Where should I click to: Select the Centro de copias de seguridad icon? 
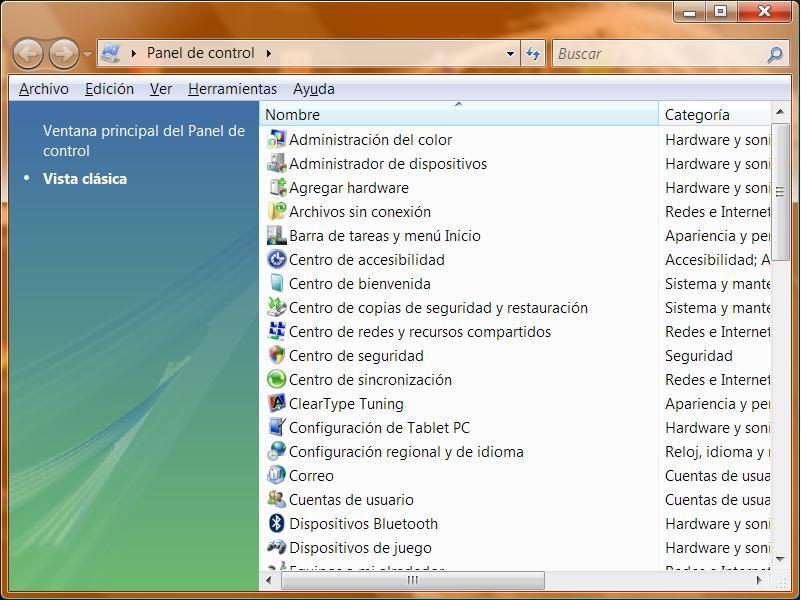tap(277, 307)
